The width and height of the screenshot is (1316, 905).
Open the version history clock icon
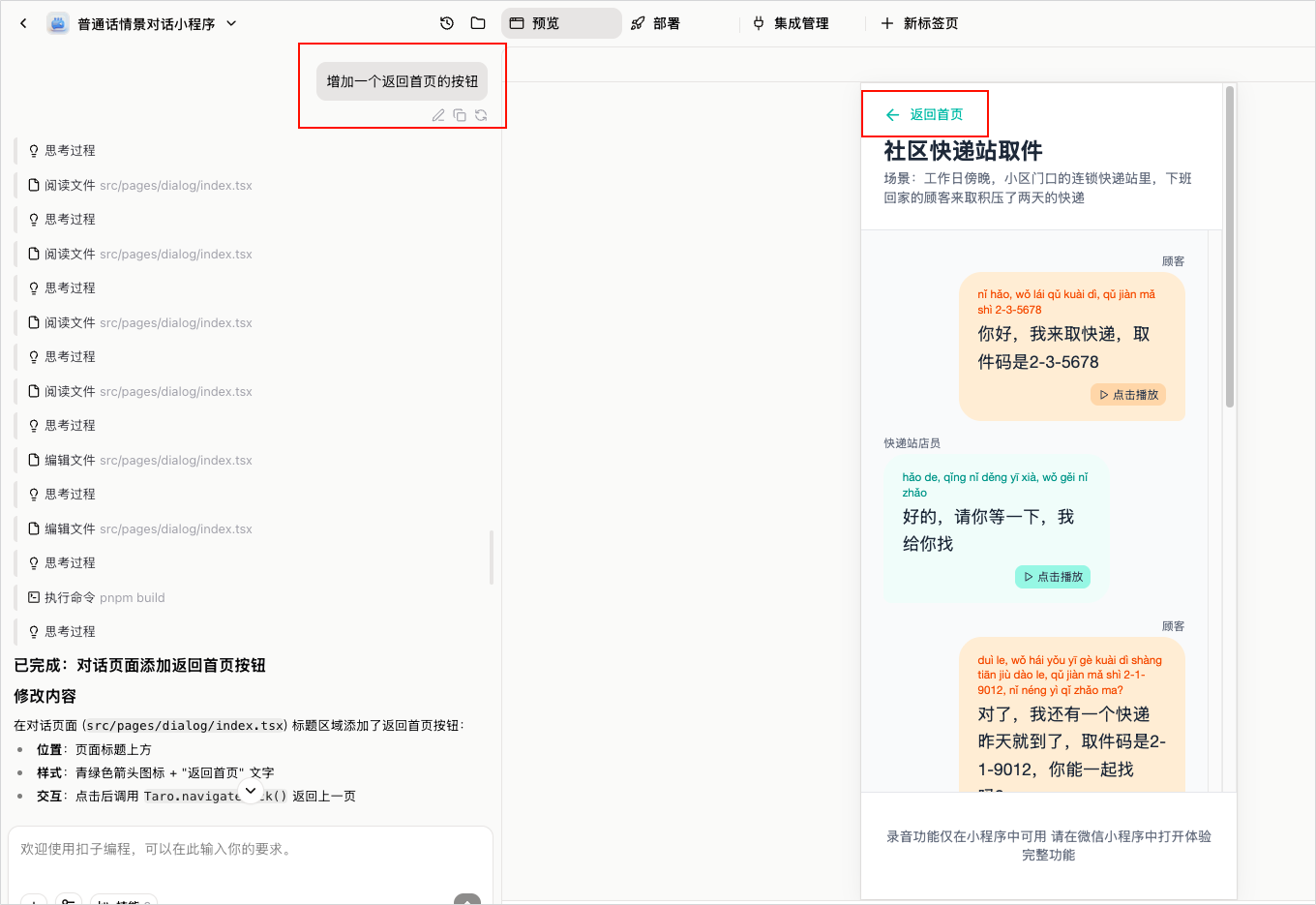(447, 23)
